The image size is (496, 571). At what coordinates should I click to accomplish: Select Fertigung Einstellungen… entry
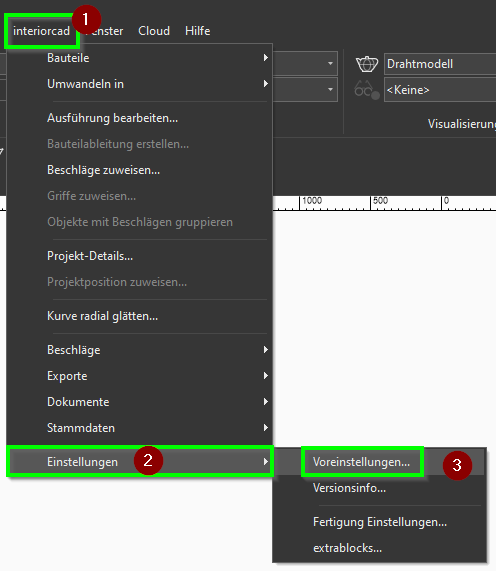pyautogui.click(x=379, y=522)
